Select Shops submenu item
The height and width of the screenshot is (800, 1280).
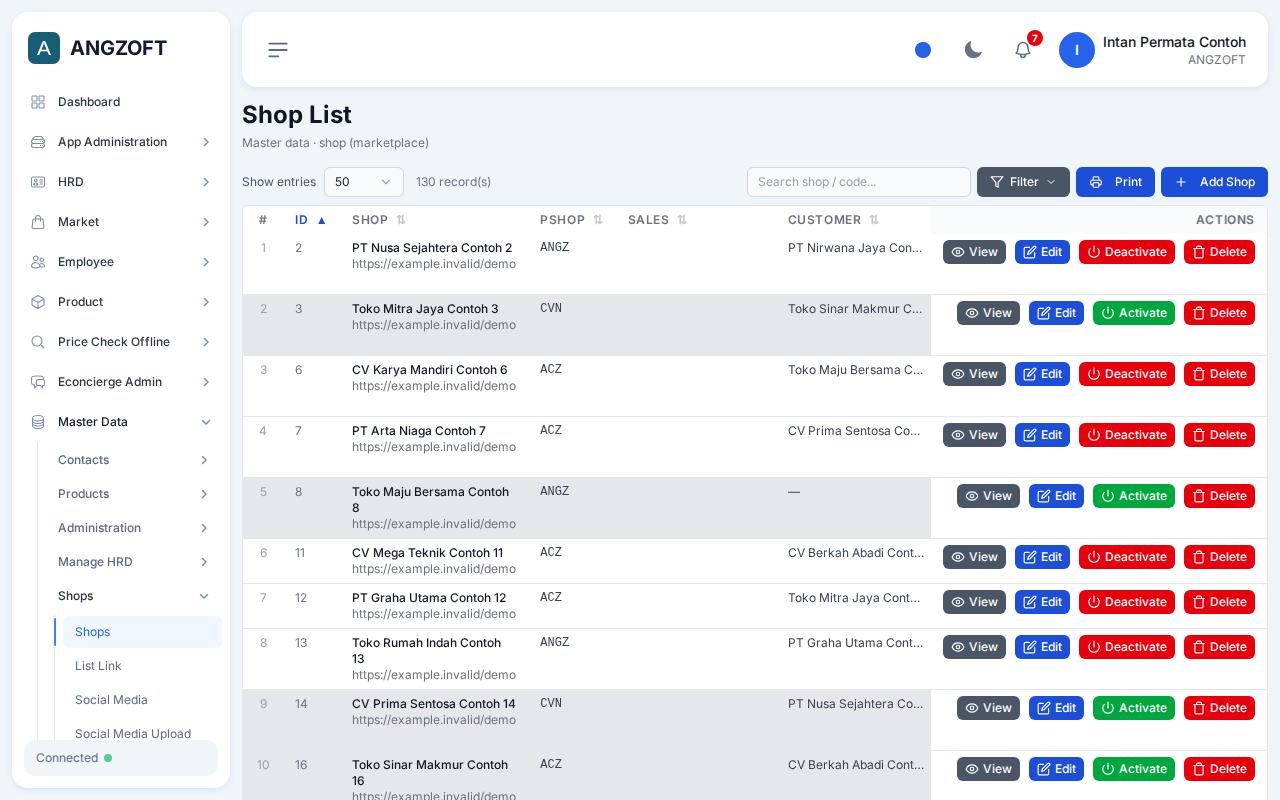coord(142,632)
